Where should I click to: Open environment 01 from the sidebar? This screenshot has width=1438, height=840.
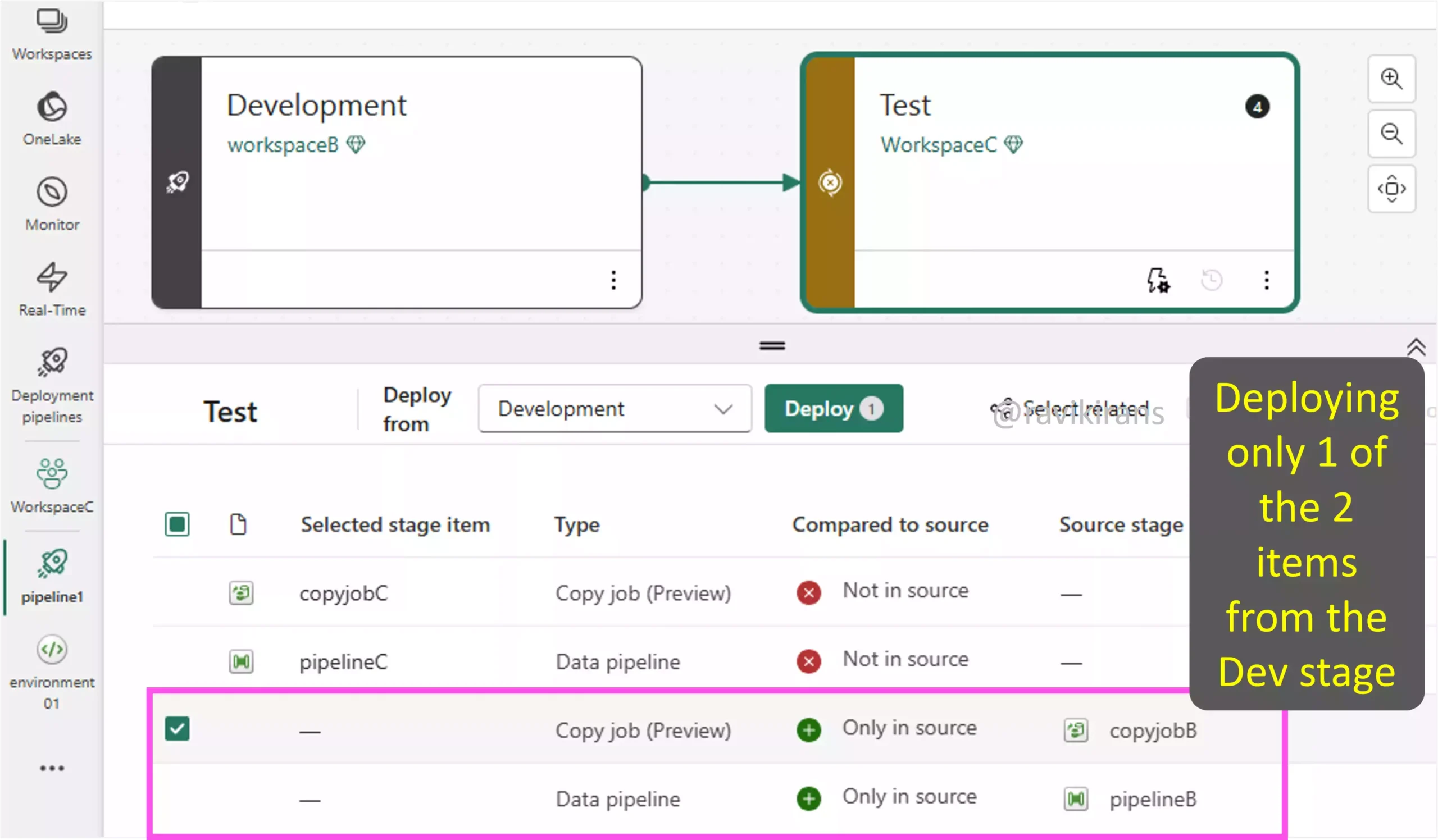[x=52, y=672]
